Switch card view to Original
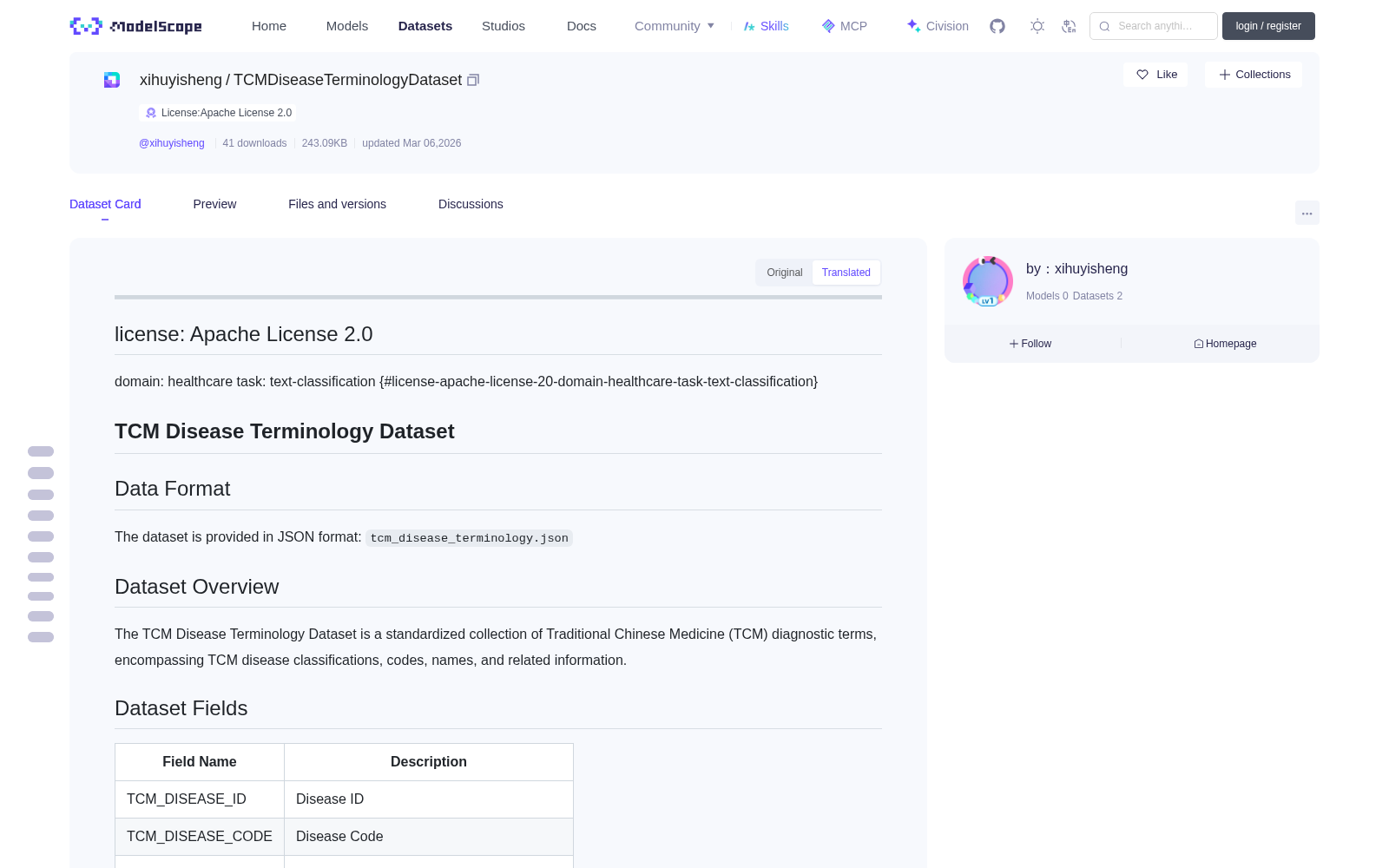Viewport: 1389px width, 868px height. (785, 273)
